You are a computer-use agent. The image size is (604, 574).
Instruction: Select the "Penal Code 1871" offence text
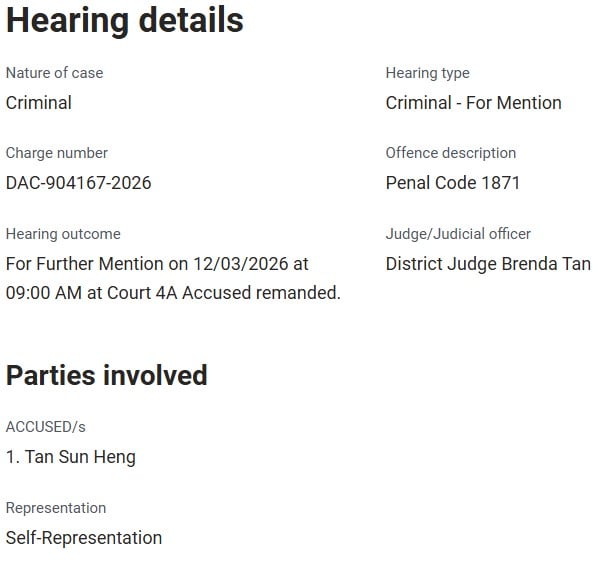coord(453,183)
